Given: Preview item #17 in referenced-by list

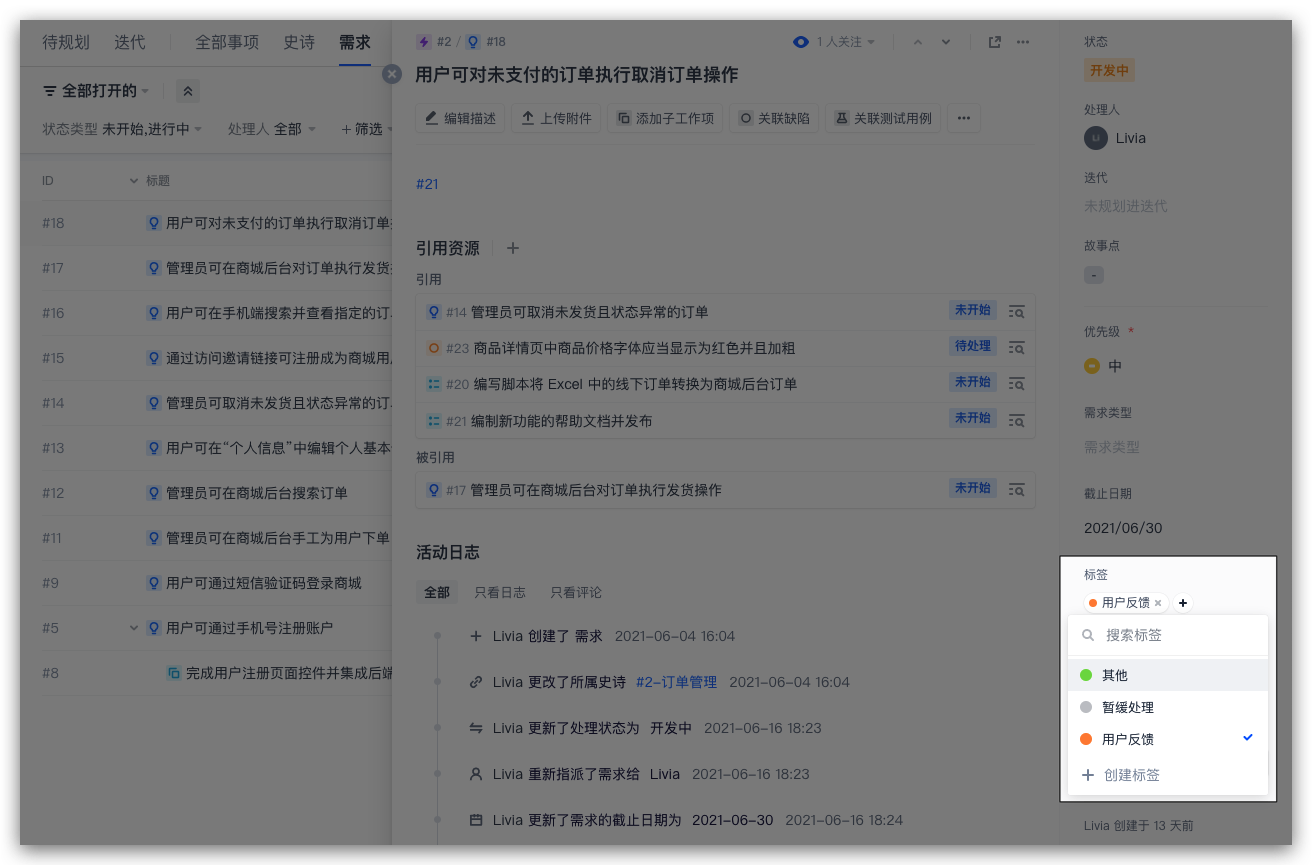Looking at the screenshot, I should (1017, 490).
